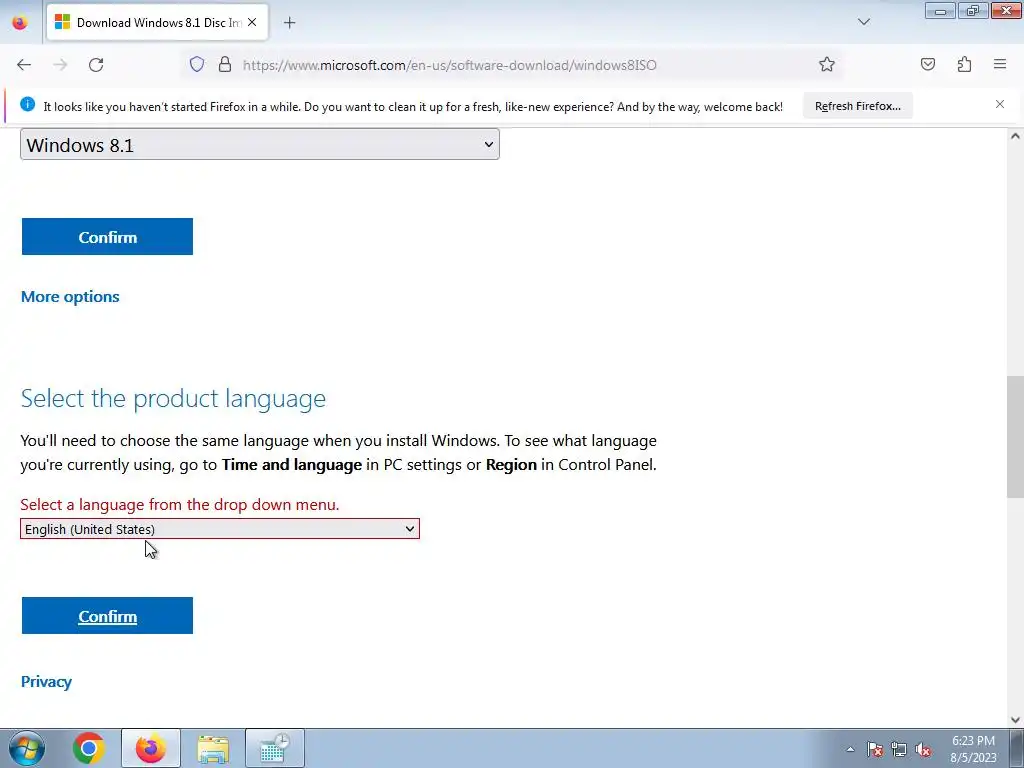Open network status tray icon
Image resolution: width=1024 pixels, height=768 pixels.
[899, 749]
